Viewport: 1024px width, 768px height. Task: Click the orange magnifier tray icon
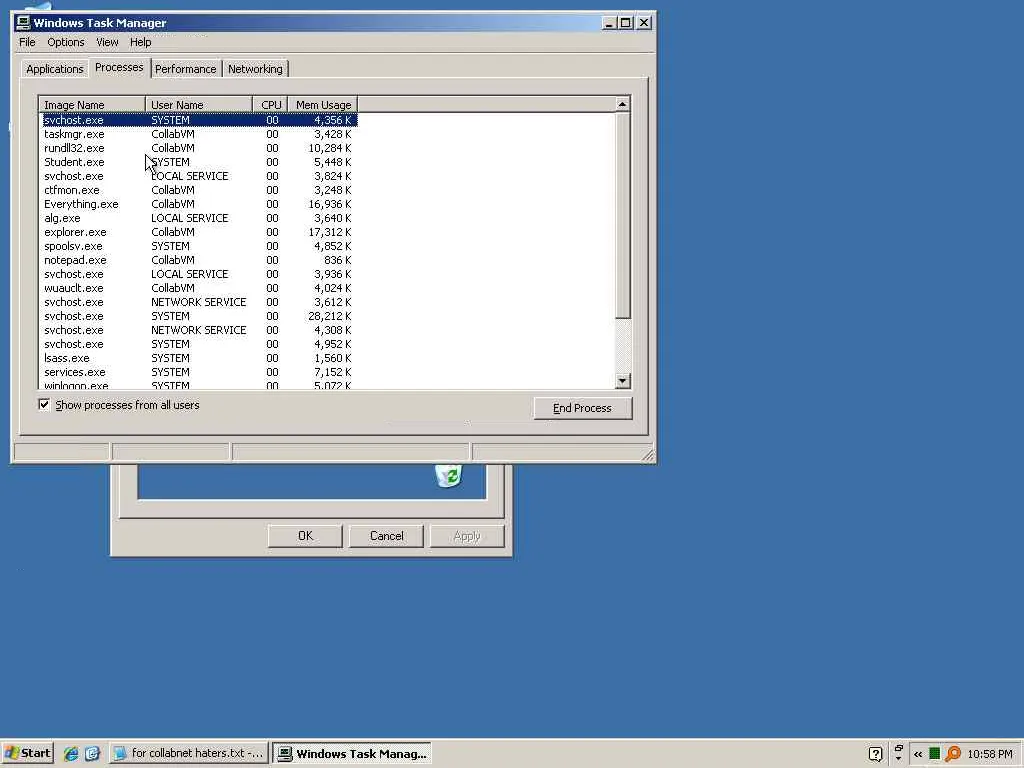point(953,754)
